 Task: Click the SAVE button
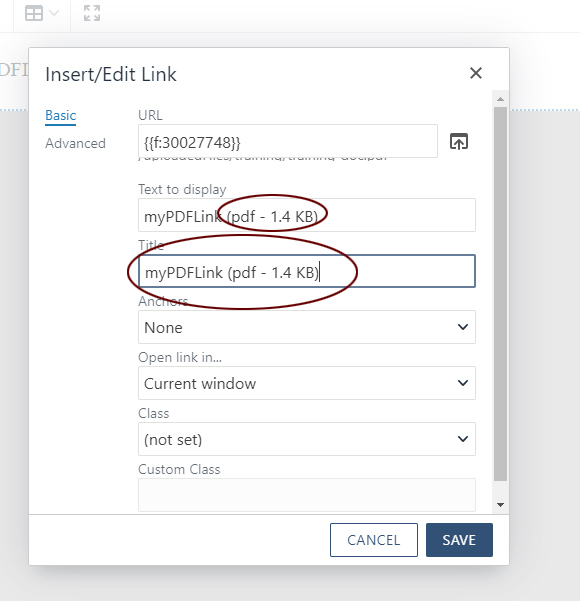coord(459,540)
